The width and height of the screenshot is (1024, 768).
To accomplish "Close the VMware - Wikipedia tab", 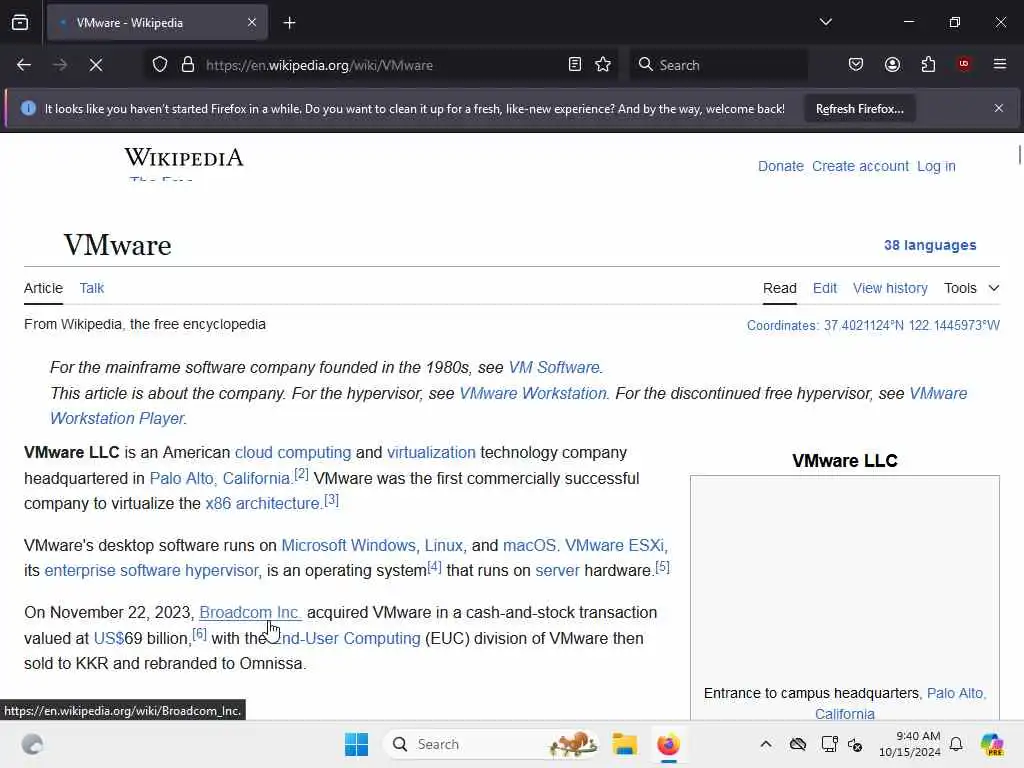I will 252,22.
